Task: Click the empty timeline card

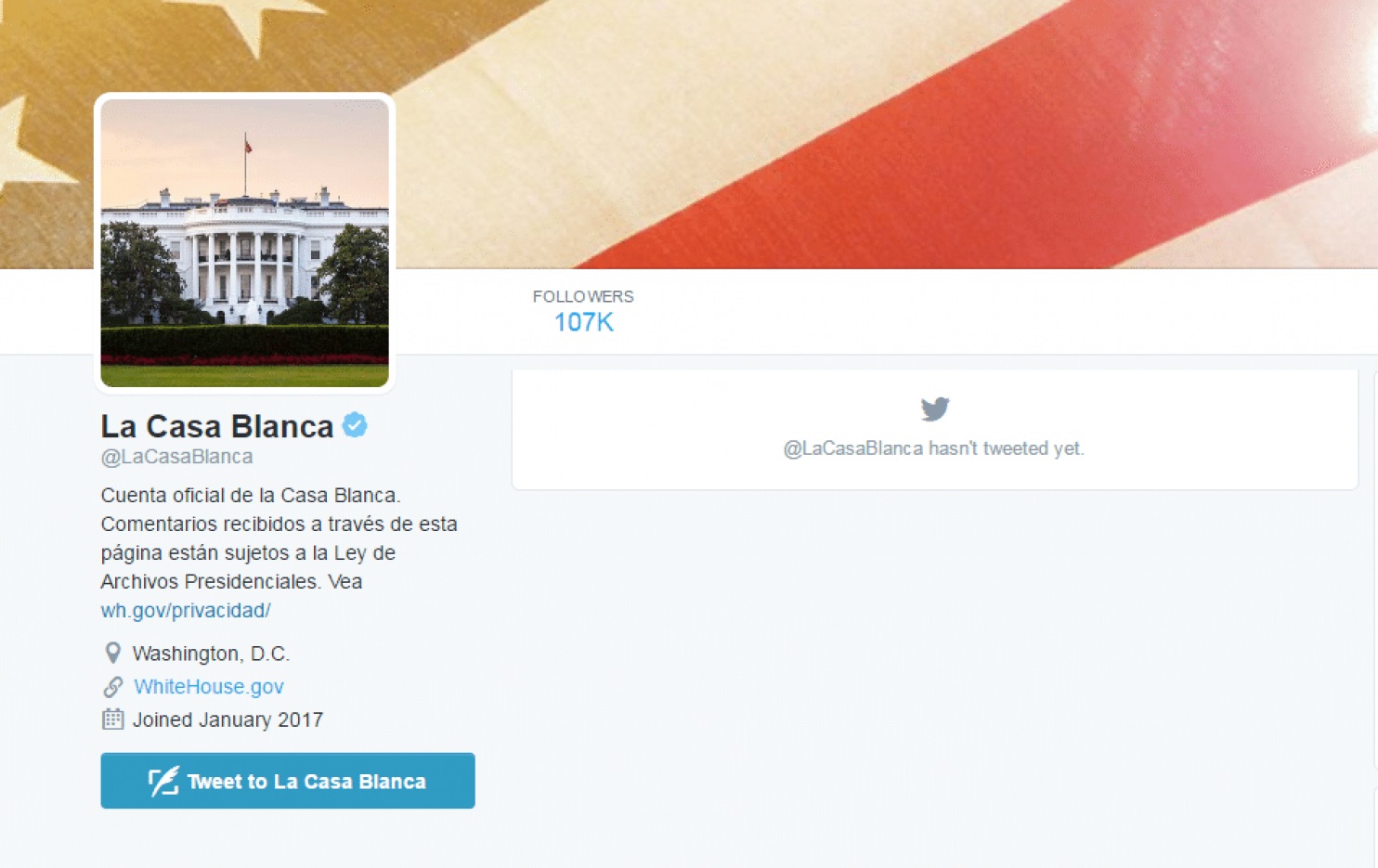Action: click(x=935, y=430)
